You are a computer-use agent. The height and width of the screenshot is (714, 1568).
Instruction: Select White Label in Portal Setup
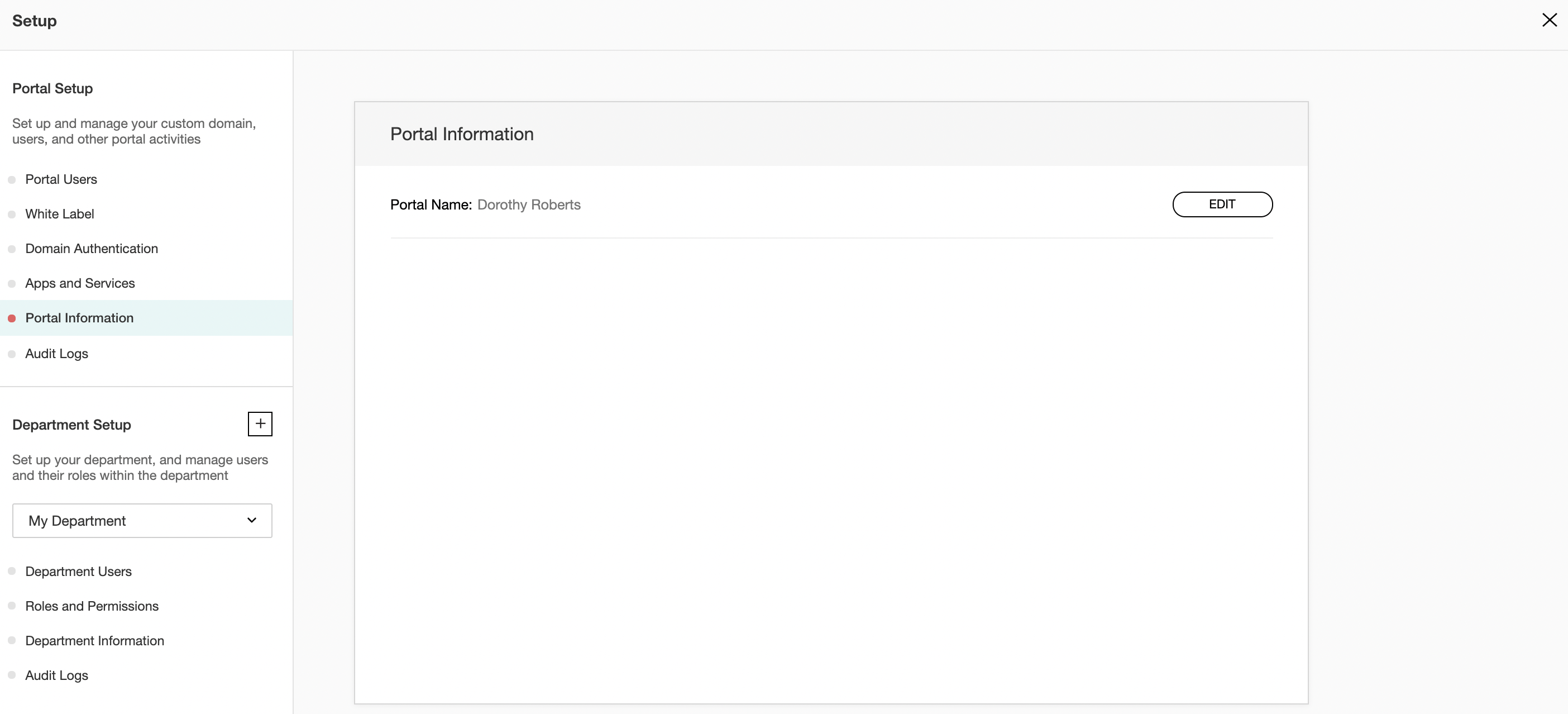click(60, 214)
